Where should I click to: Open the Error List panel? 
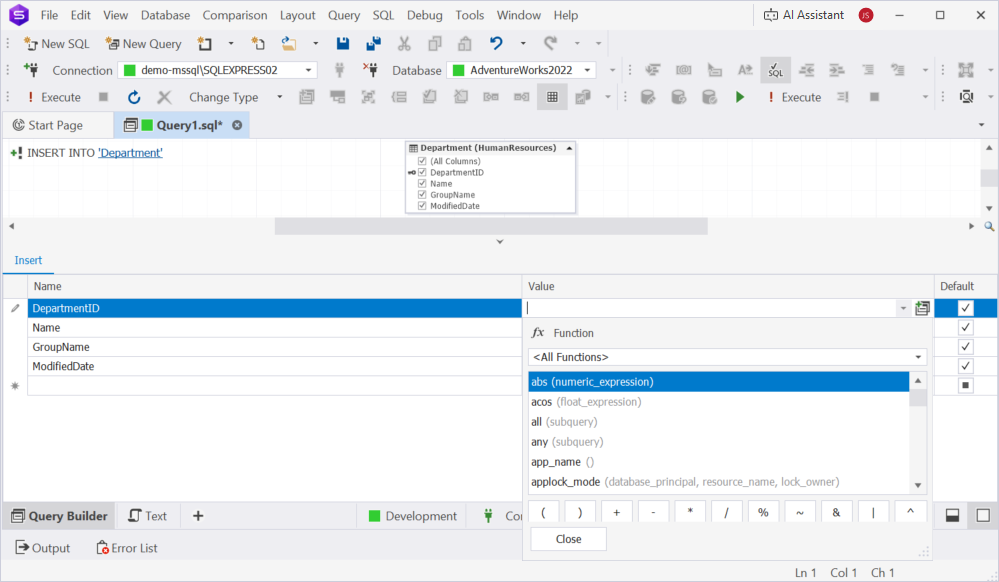[x=127, y=548]
